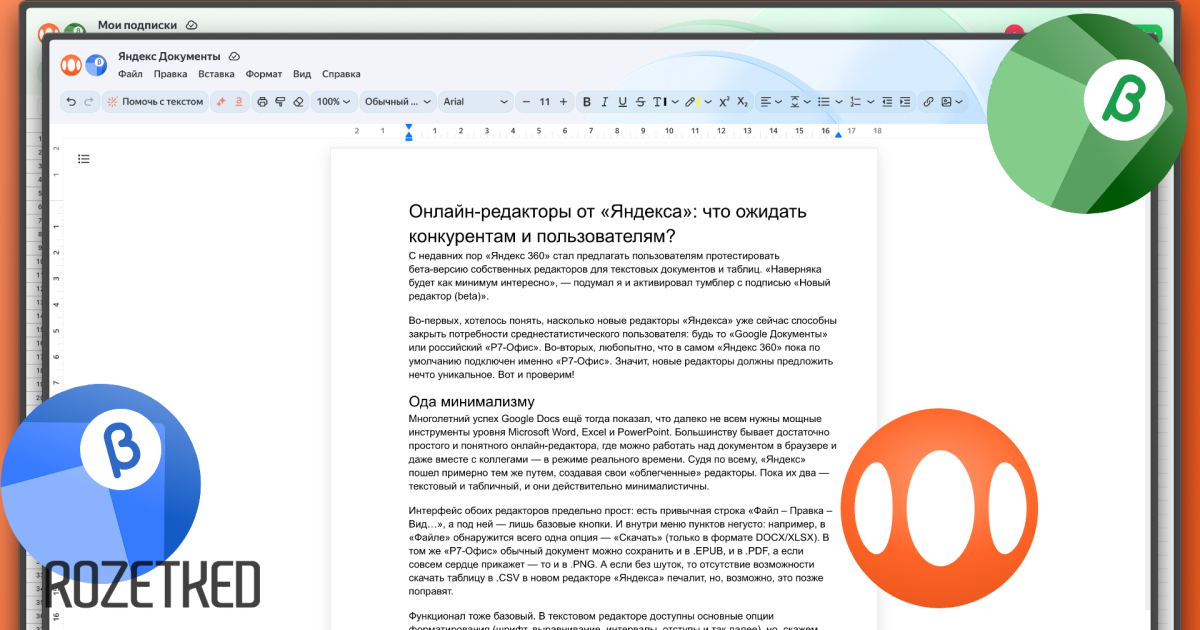Viewport: 1200px width, 630px height.
Task: Open the 'Справка' menu
Action: pyautogui.click(x=341, y=74)
